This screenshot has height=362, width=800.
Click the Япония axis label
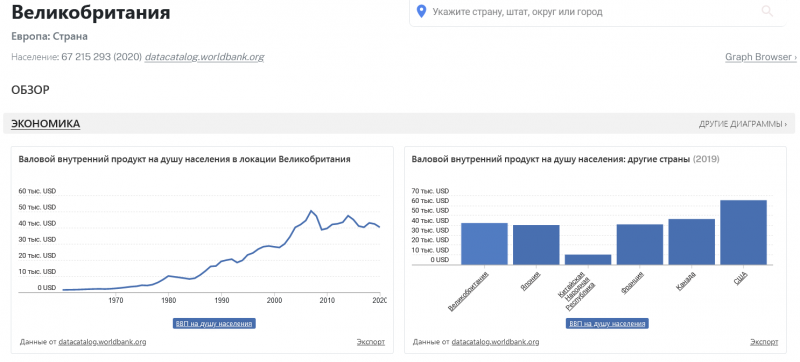coord(531,280)
